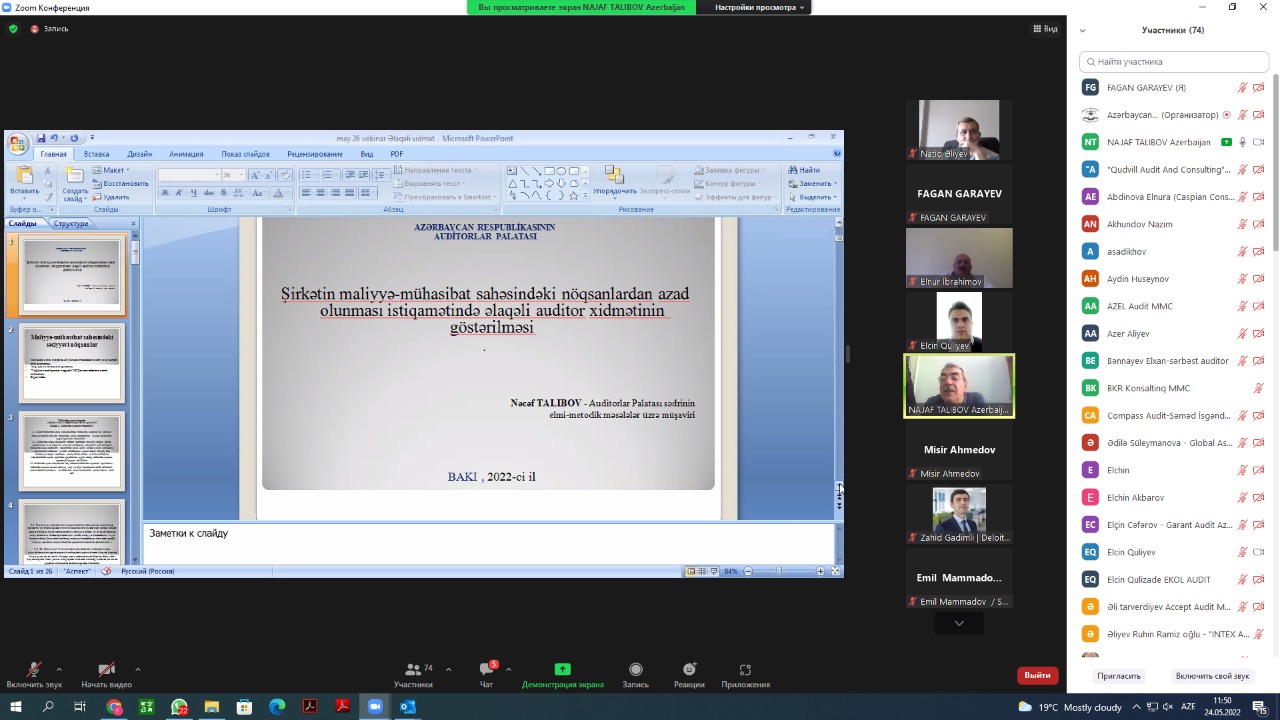
Task: Open the View (Вид) layout icon
Action: pos(1045,29)
